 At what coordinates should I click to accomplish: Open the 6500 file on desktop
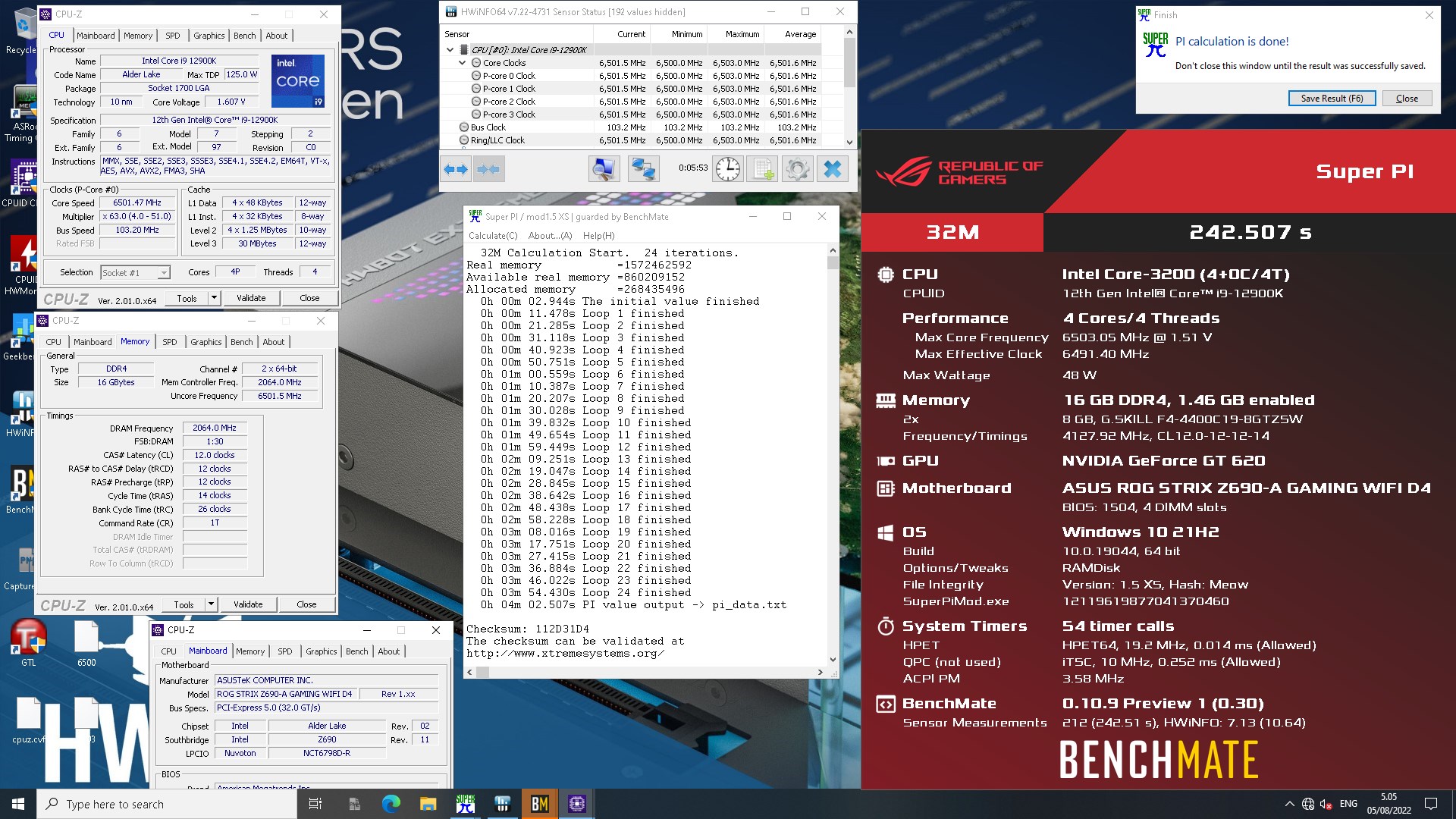click(86, 643)
